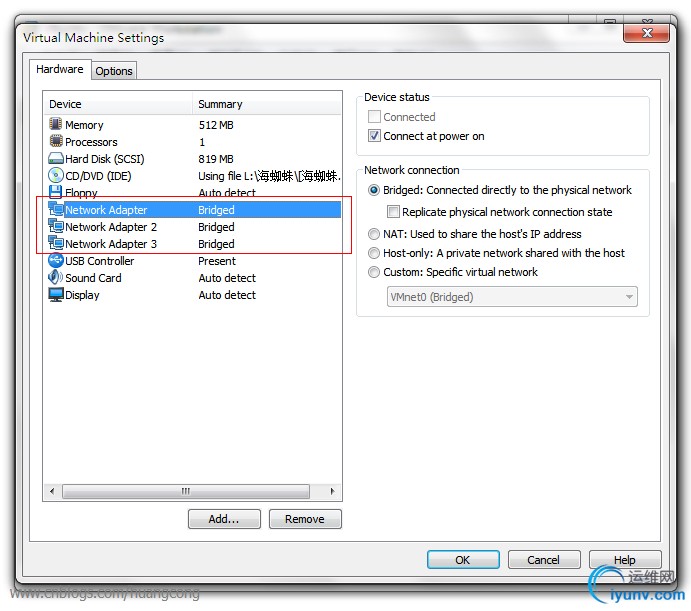
Task: Select the Display row label
Action: [82, 295]
